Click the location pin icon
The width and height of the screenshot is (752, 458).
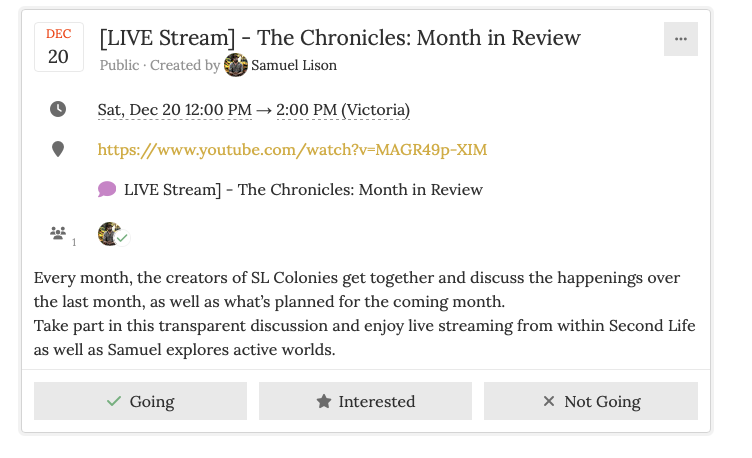click(58, 150)
